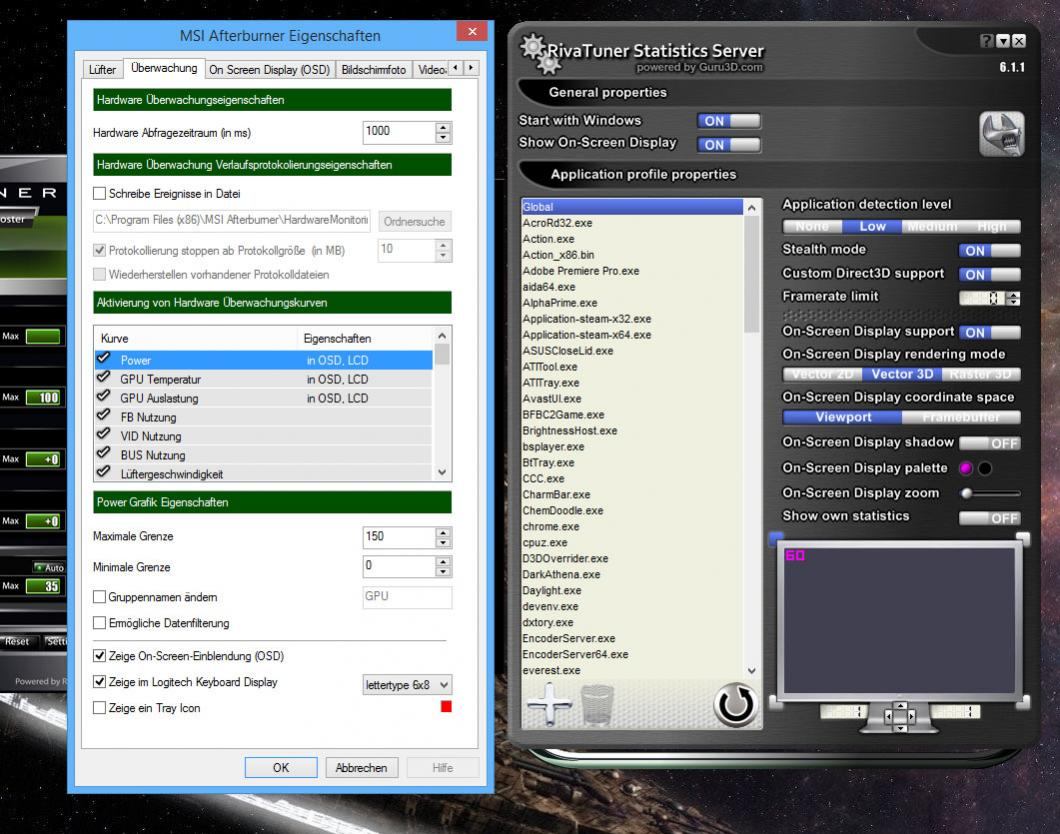Toggle On-Screen Display shadow switch

tap(989, 443)
